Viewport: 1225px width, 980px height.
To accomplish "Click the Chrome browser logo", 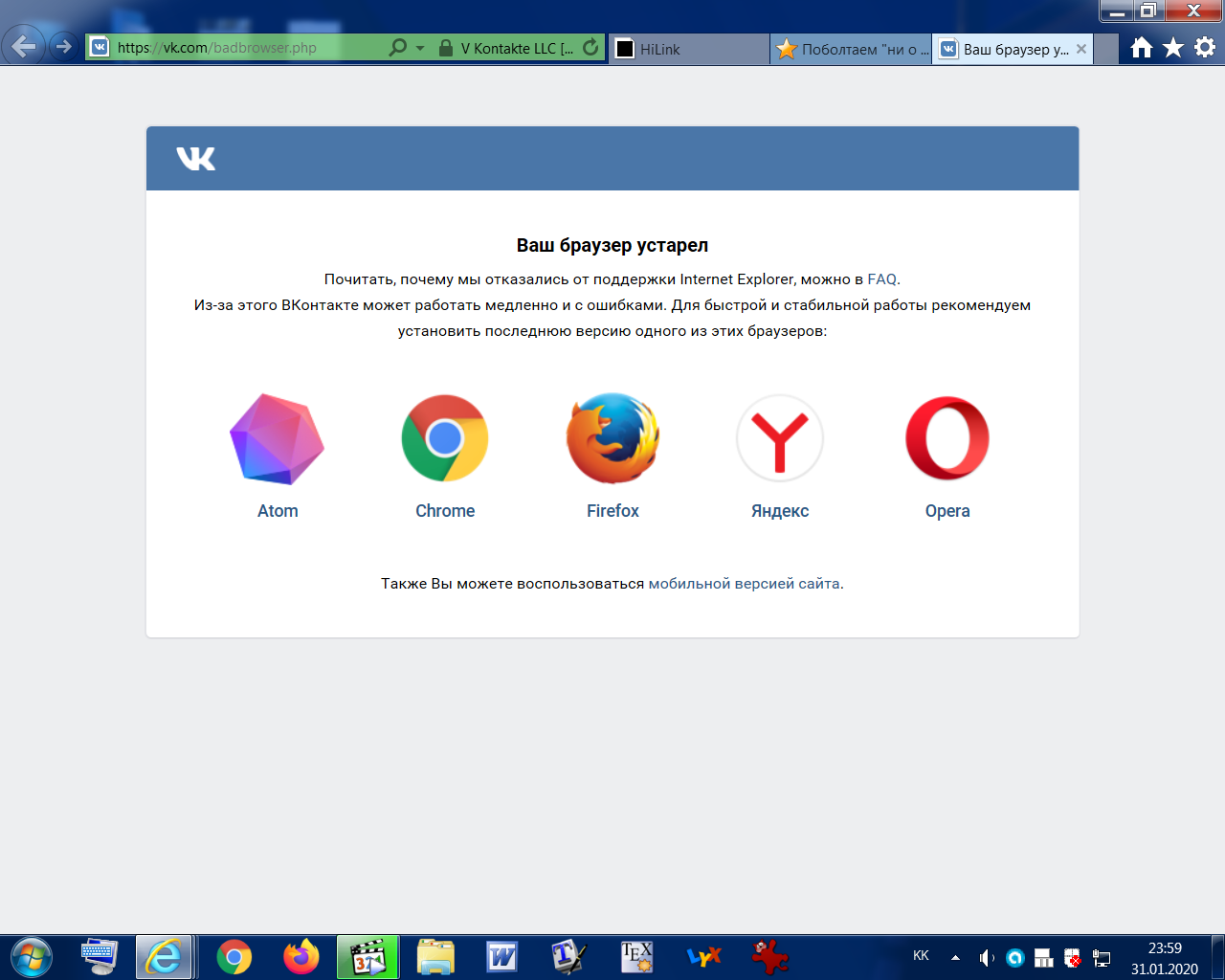I will [445, 438].
